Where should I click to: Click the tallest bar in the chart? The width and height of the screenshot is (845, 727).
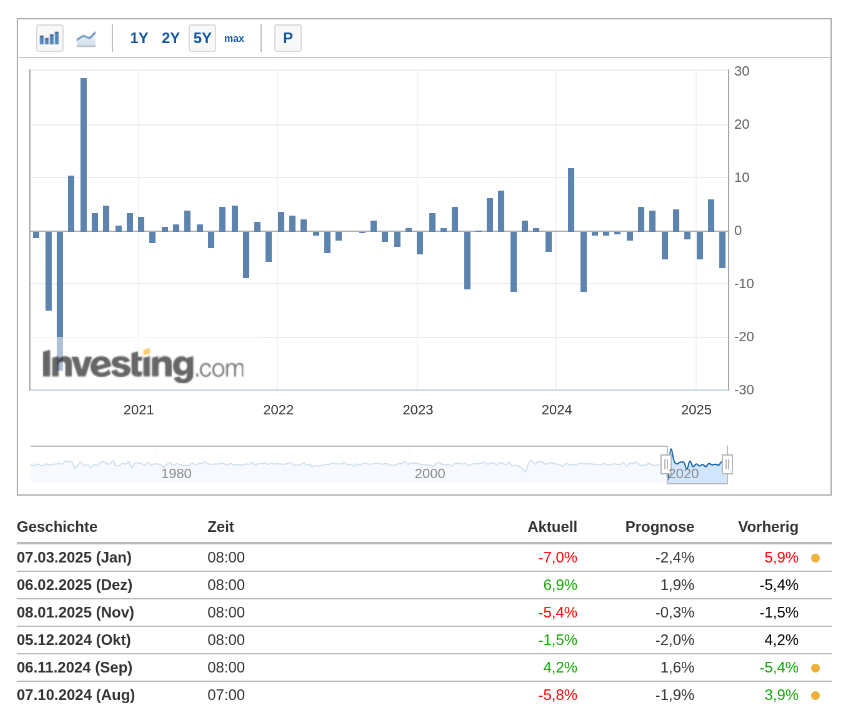(x=84, y=150)
